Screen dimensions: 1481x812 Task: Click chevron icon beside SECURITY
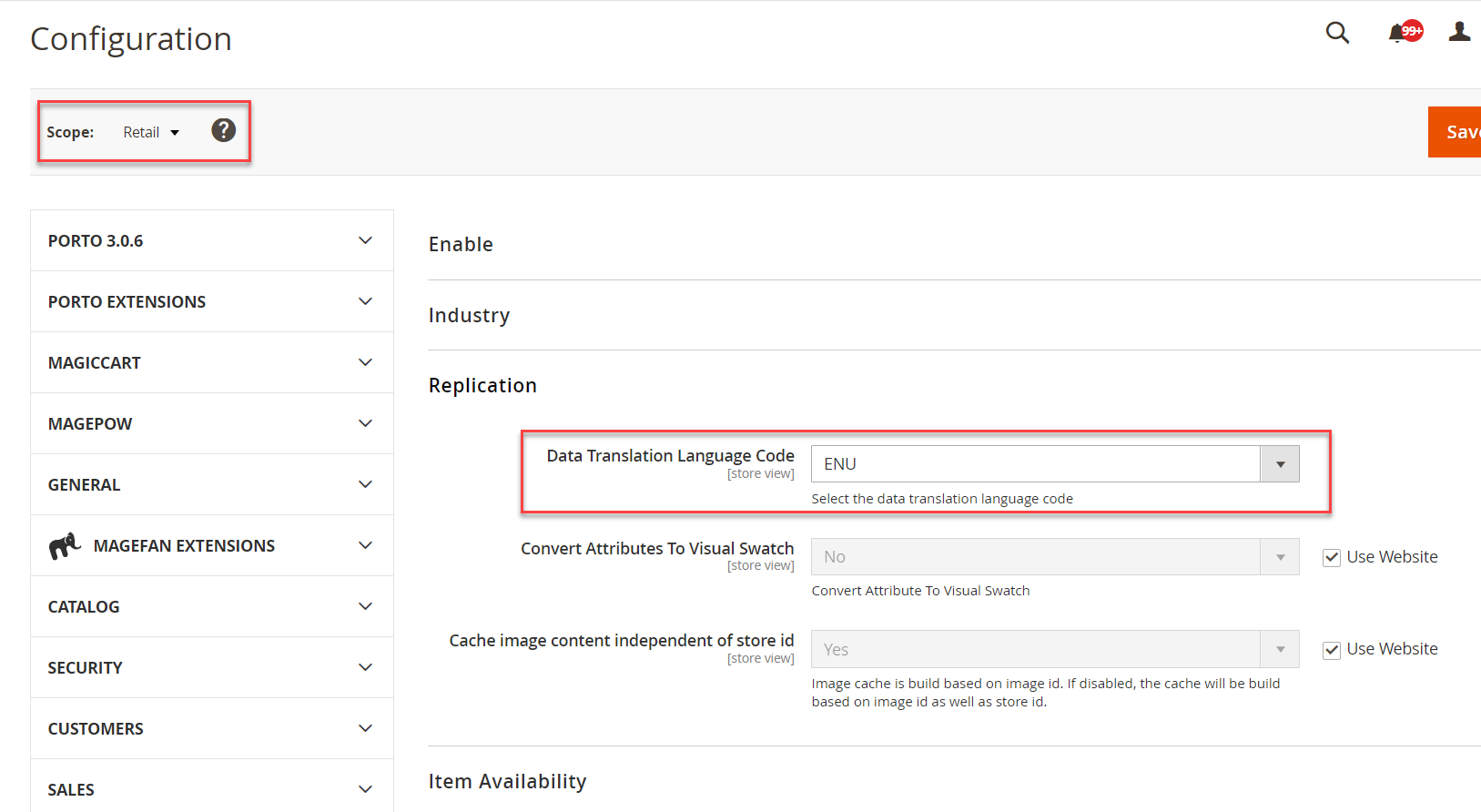(365, 668)
